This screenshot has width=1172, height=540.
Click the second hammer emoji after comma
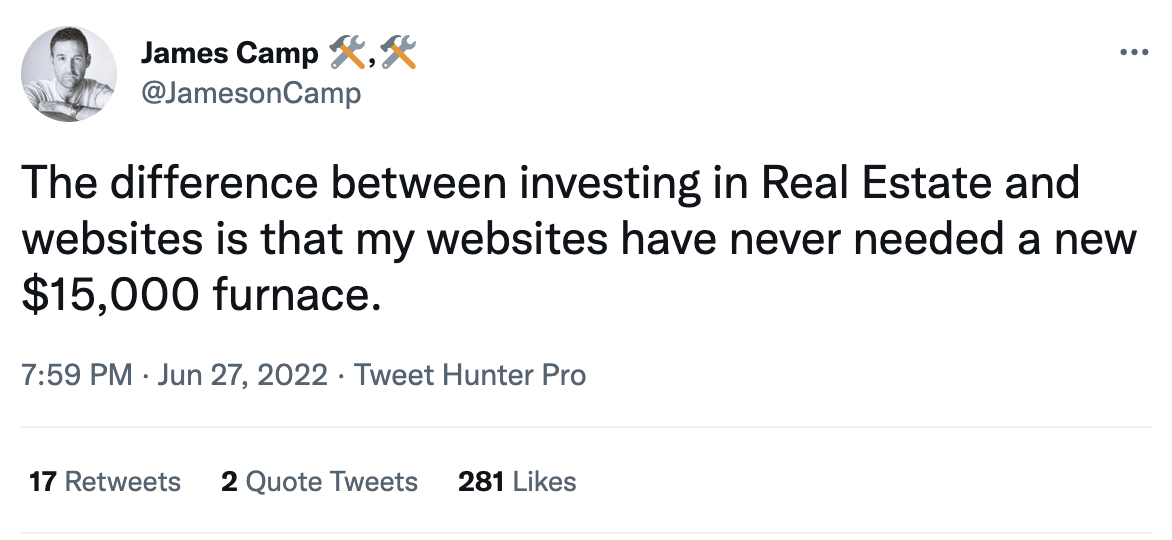(x=399, y=54)
